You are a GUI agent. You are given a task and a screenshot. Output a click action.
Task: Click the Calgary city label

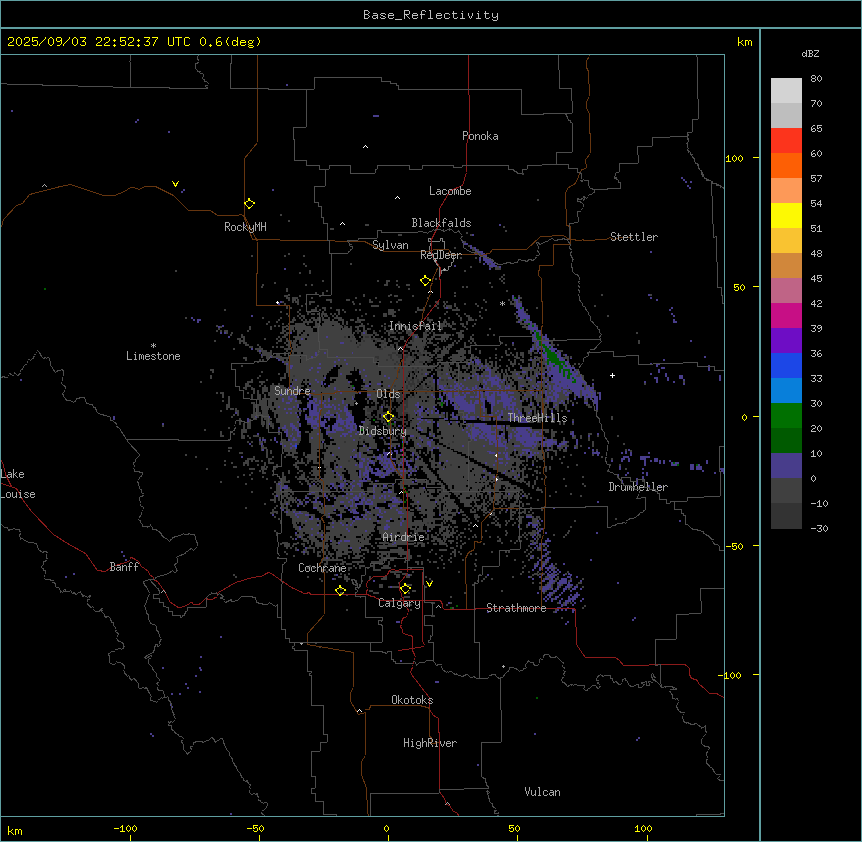(399, 603)
